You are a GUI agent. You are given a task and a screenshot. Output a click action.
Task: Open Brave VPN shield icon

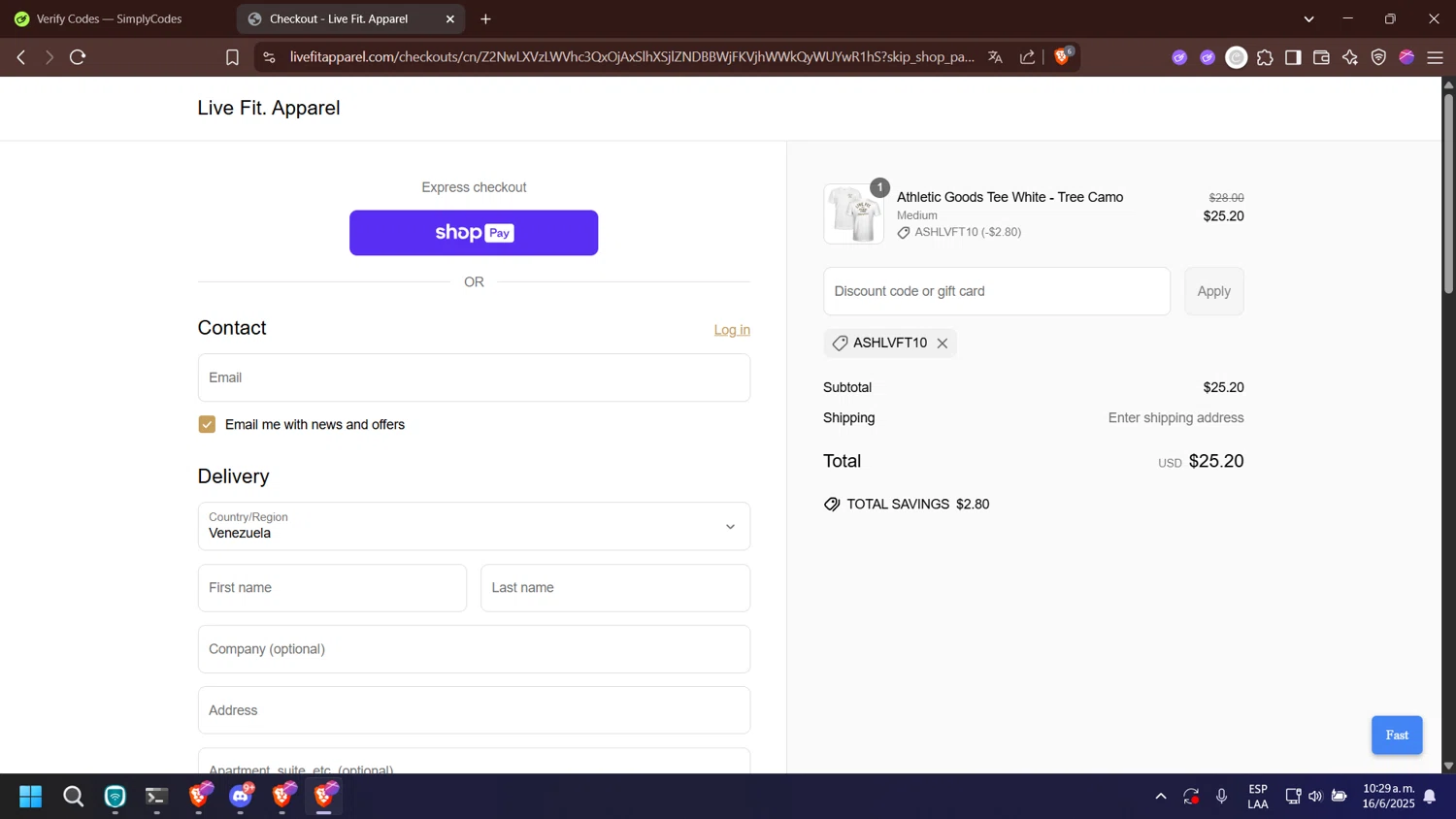click(1378, 57)
